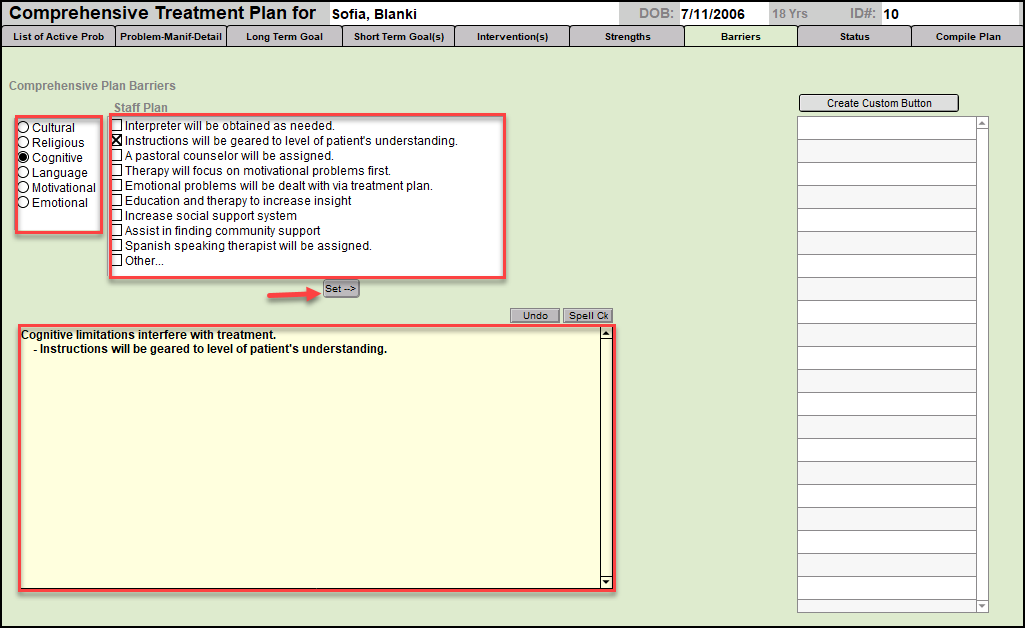Click the Set --> button

[x=341, y=289]
